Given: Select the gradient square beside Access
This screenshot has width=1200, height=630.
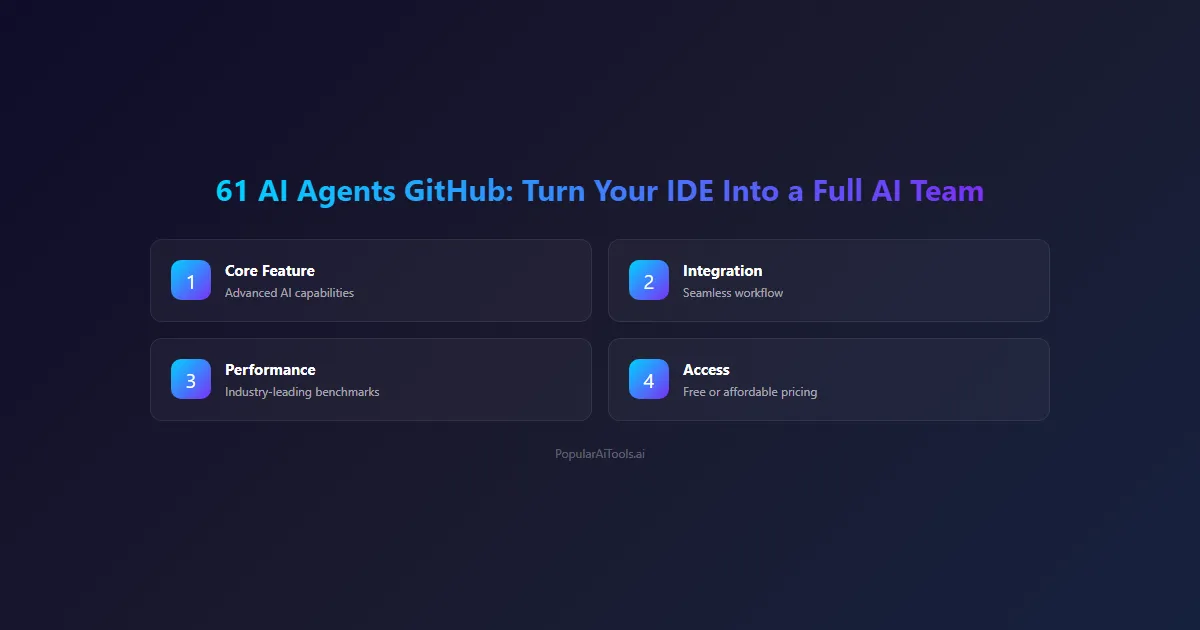Looking at the screenshot, I should coord(648,380).
